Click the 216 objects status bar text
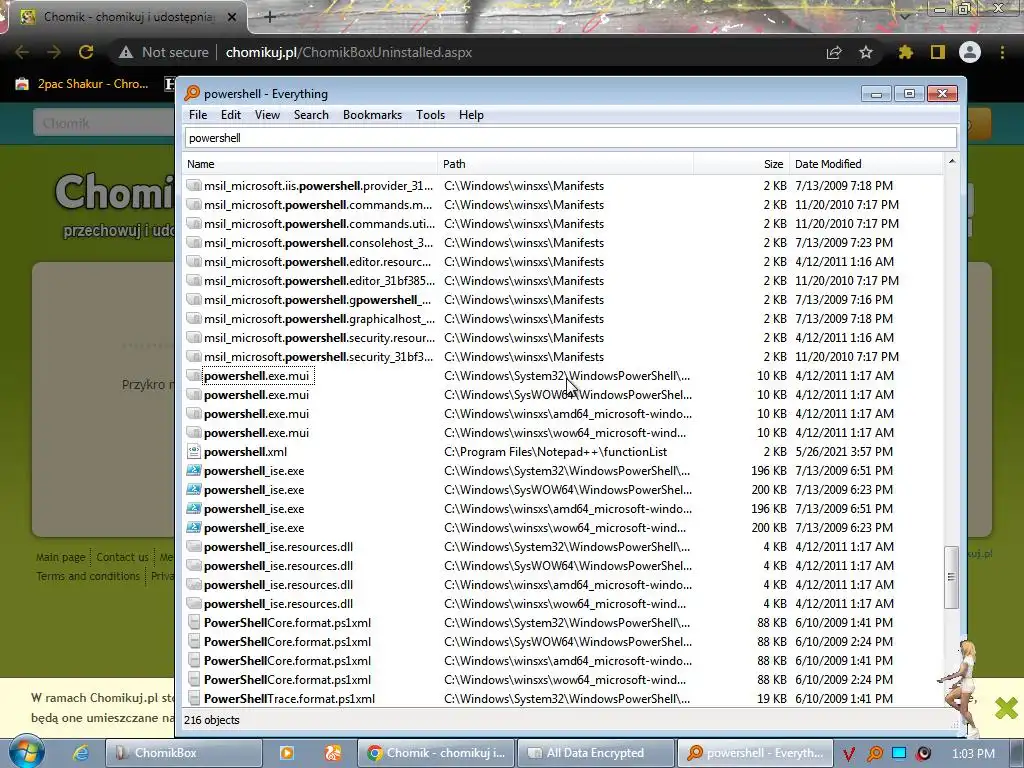The width and height of the screenshot is (1024, 768). coord(212,720)
